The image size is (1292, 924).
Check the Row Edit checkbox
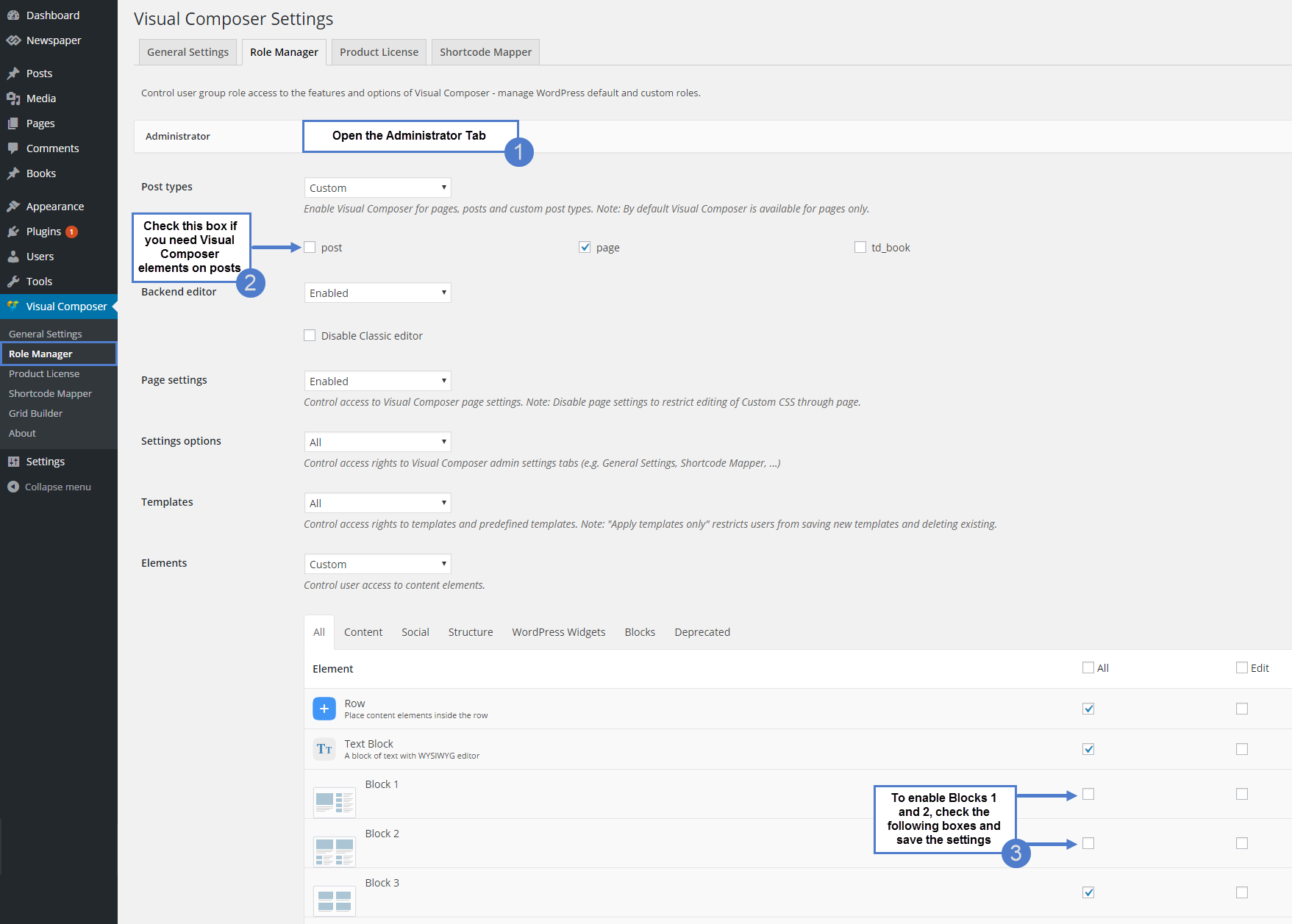1242,709
